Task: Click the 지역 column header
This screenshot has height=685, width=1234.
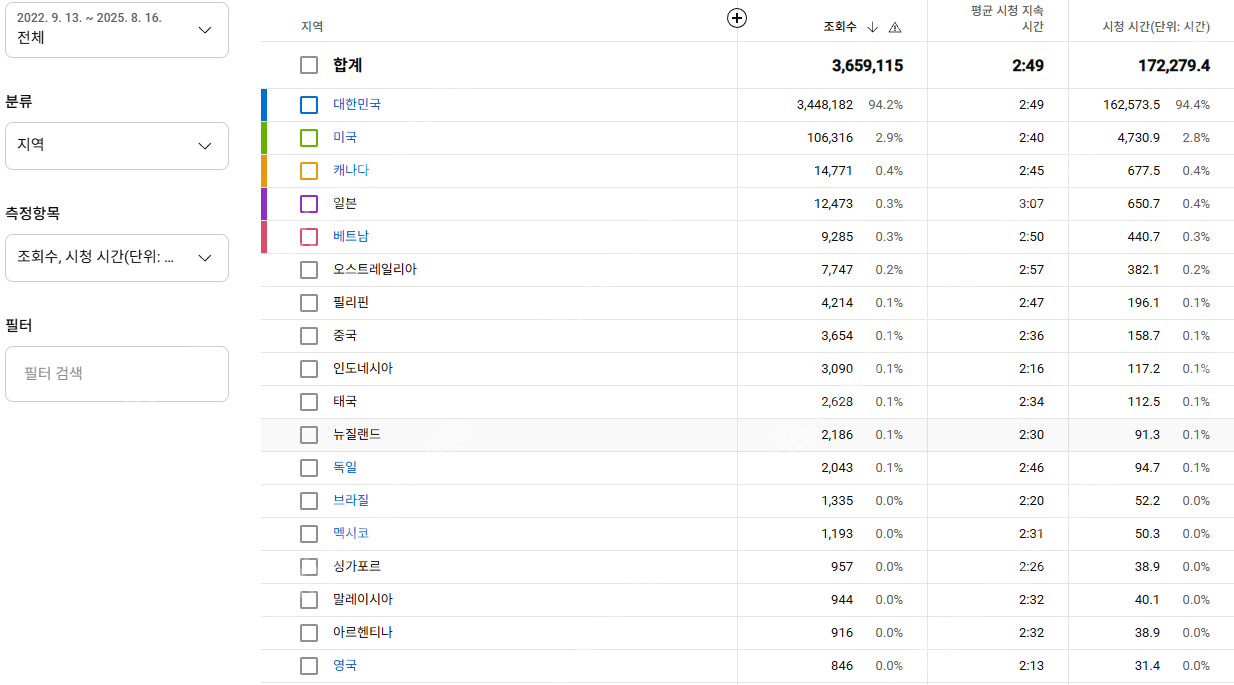Action: click(312, 27)
